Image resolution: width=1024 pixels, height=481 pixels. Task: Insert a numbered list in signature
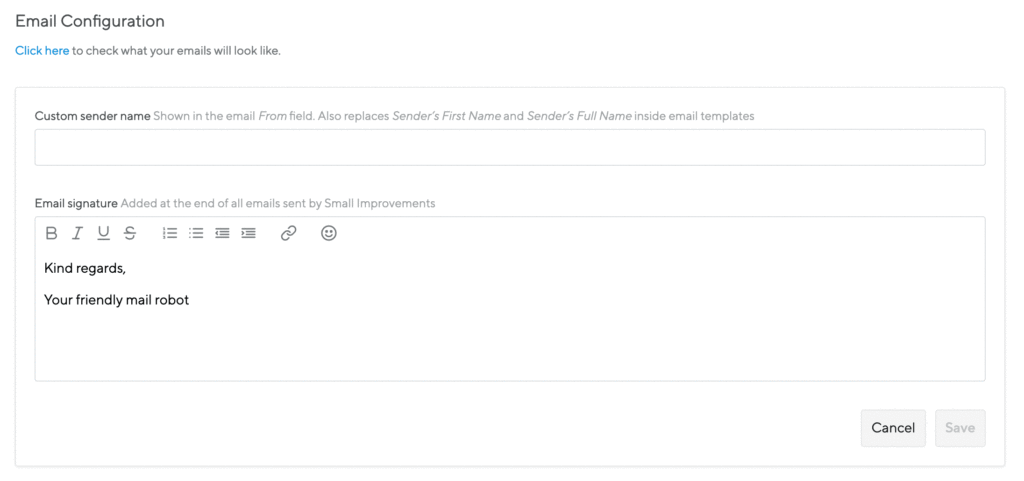coord(170,233)
